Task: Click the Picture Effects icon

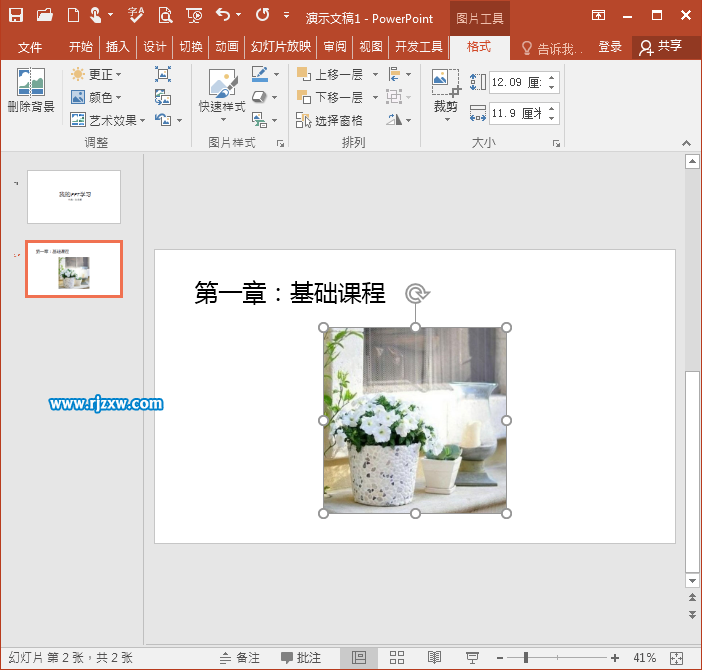Action: point(259,97)
